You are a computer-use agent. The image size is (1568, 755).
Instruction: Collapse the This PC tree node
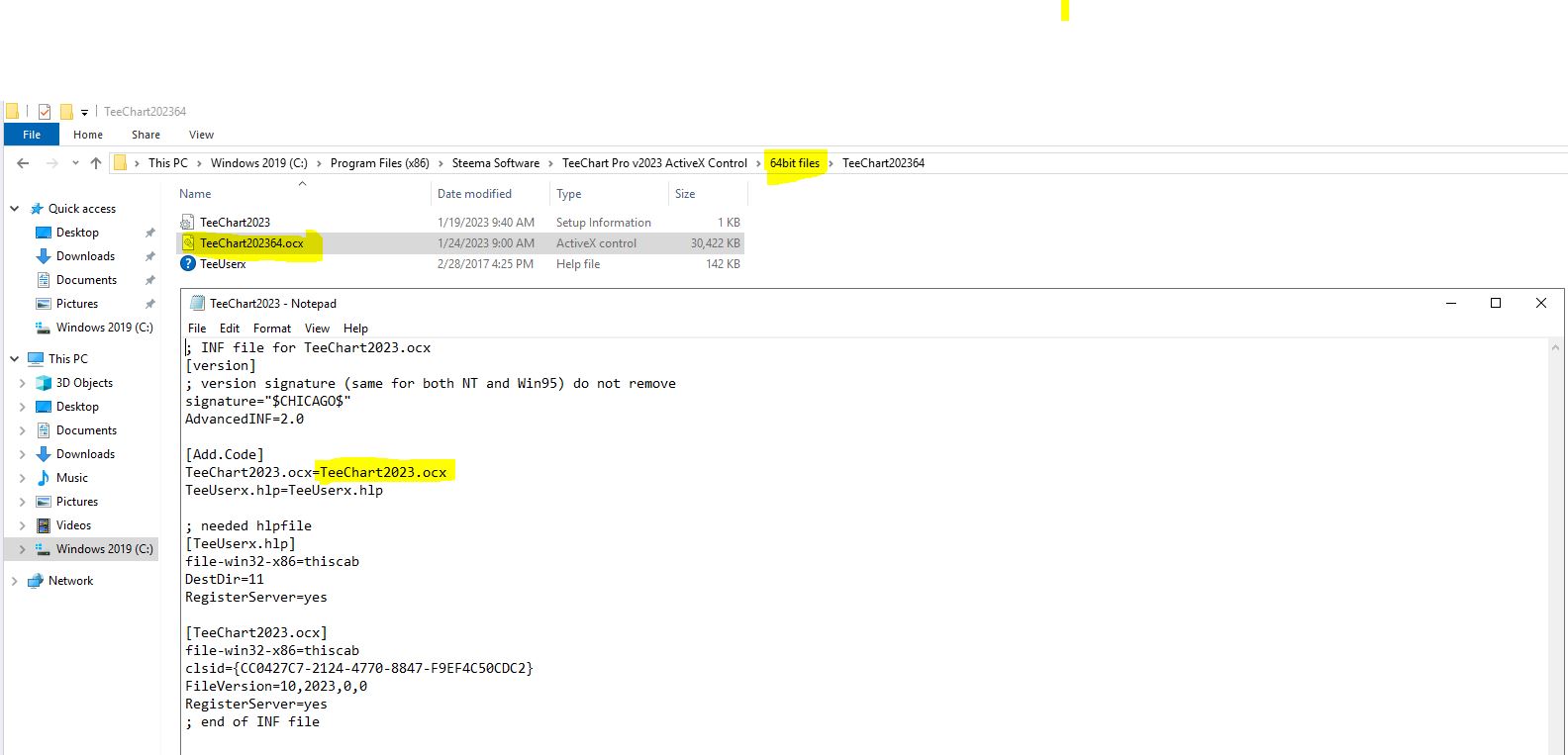[x=14, y=359]
